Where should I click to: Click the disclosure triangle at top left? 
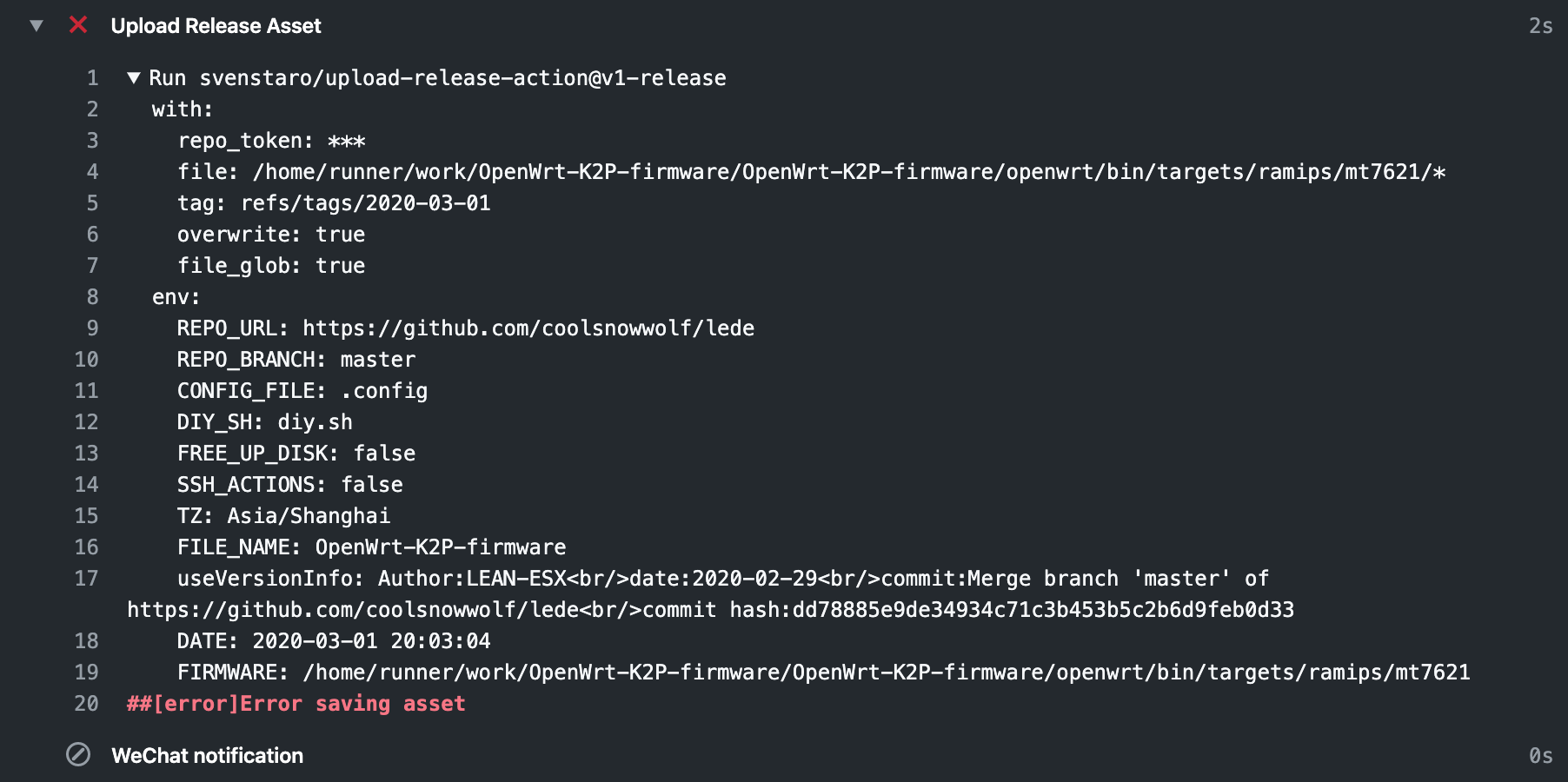pyautogui.click(x=35, y=25)
